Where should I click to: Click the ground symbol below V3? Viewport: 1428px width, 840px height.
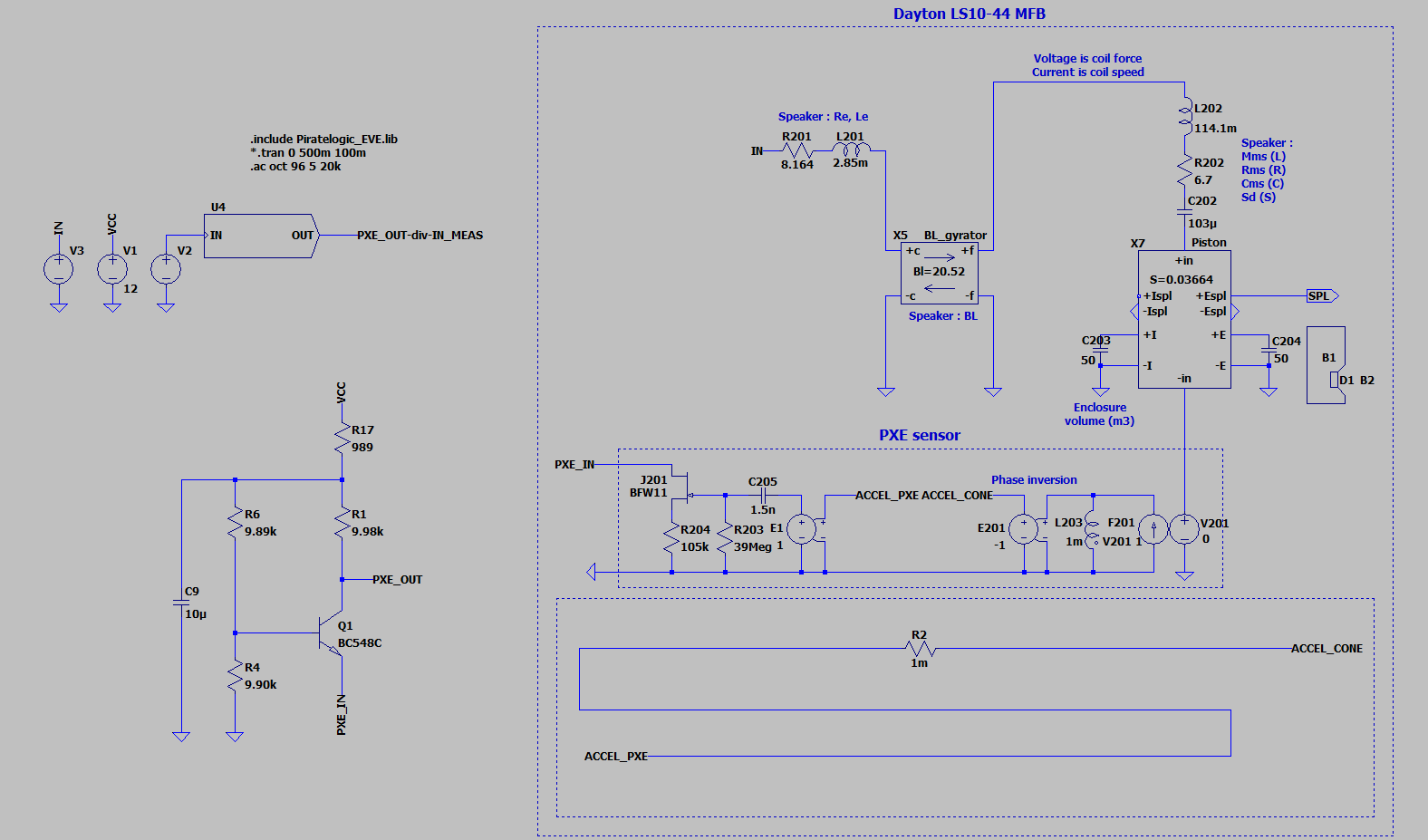pos(59,307)
